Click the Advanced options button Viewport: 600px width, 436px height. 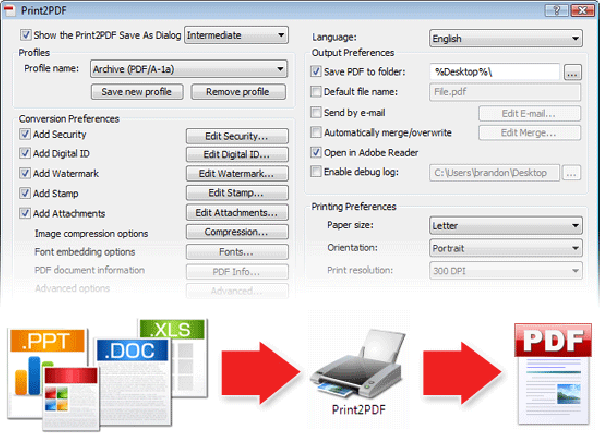(237, 291)
